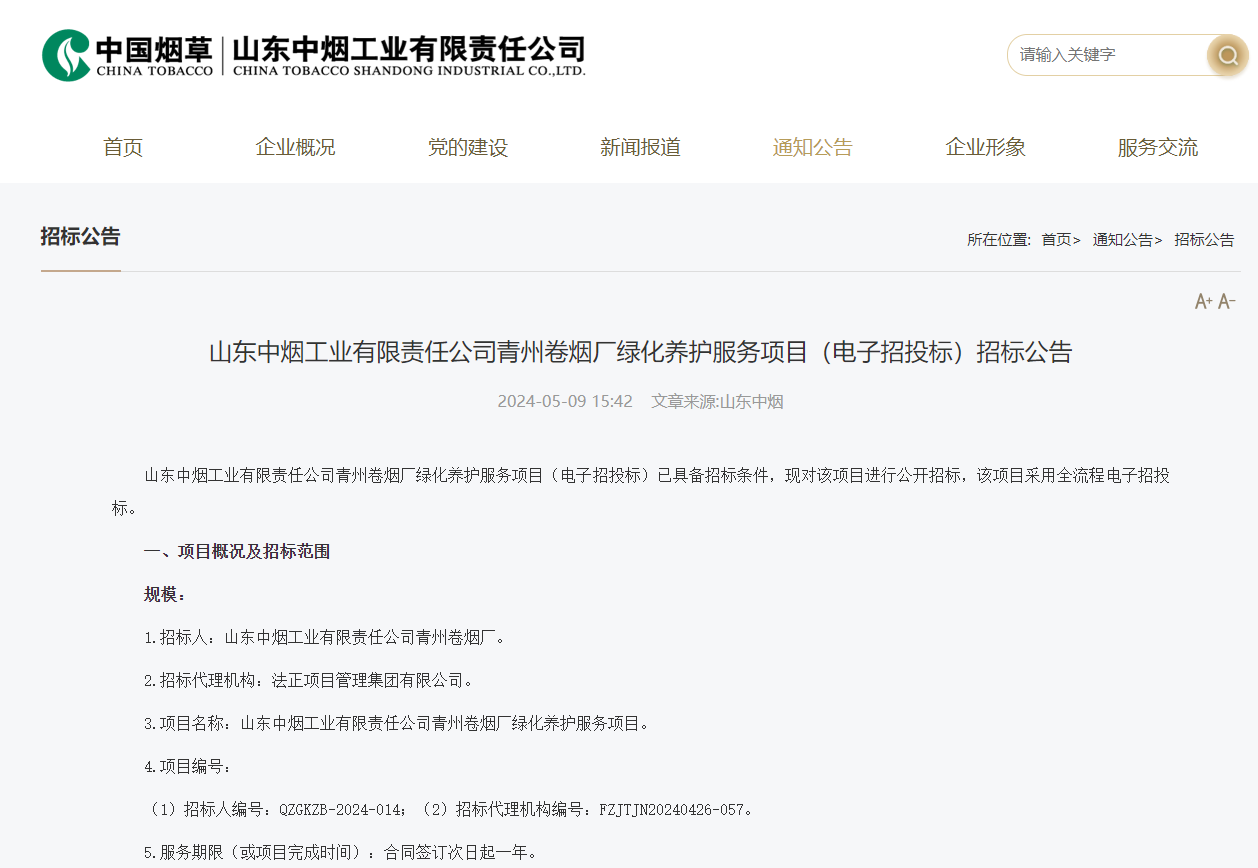Click inside the 请输入关键字 search field
The image size is (1258, 868).
pos(1100,55)
